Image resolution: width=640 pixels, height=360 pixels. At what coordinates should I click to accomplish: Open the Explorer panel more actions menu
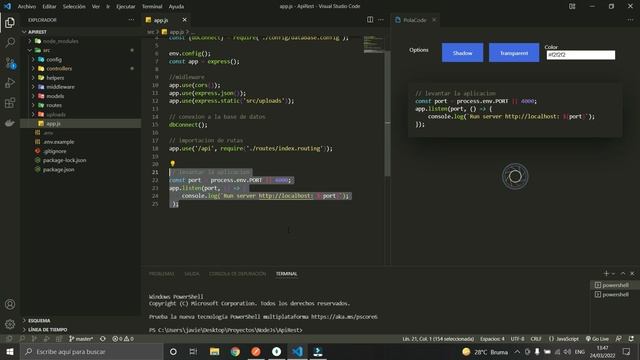131,20
